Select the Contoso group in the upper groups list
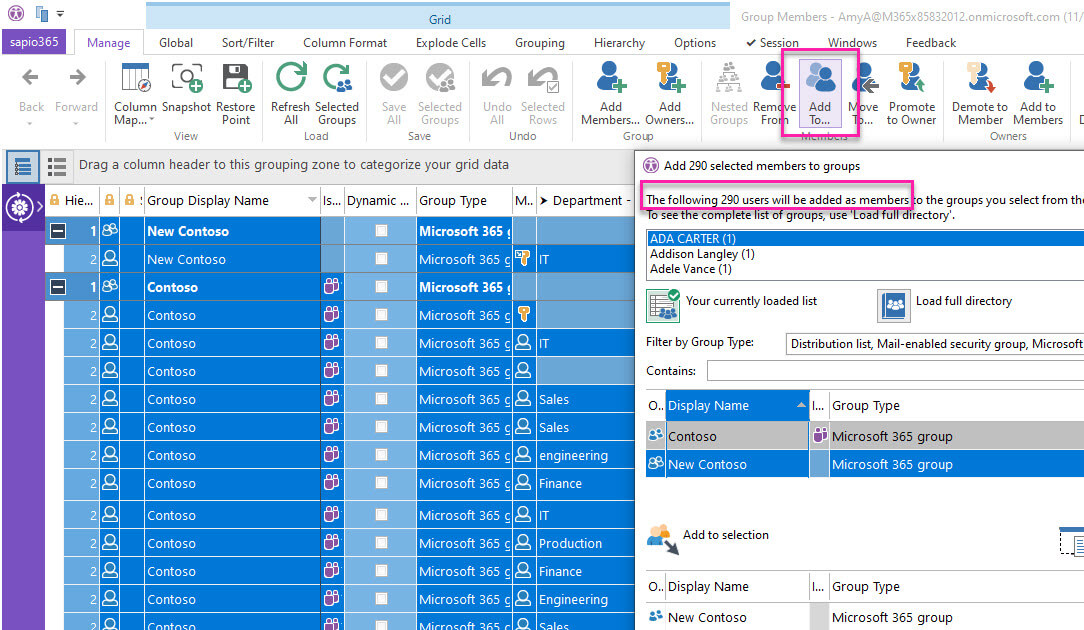 point(865,436)
